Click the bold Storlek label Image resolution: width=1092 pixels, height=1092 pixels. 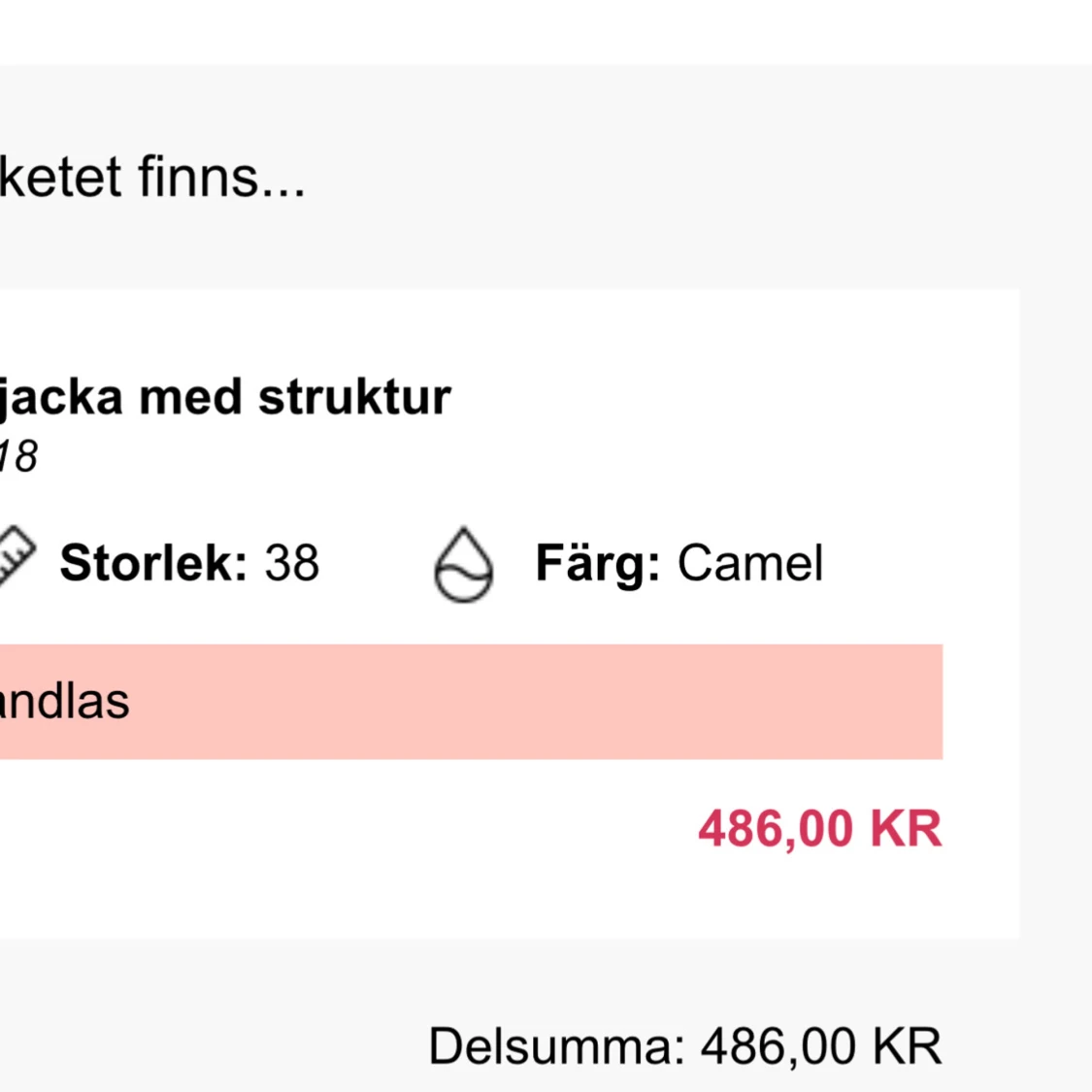[153, 563]
